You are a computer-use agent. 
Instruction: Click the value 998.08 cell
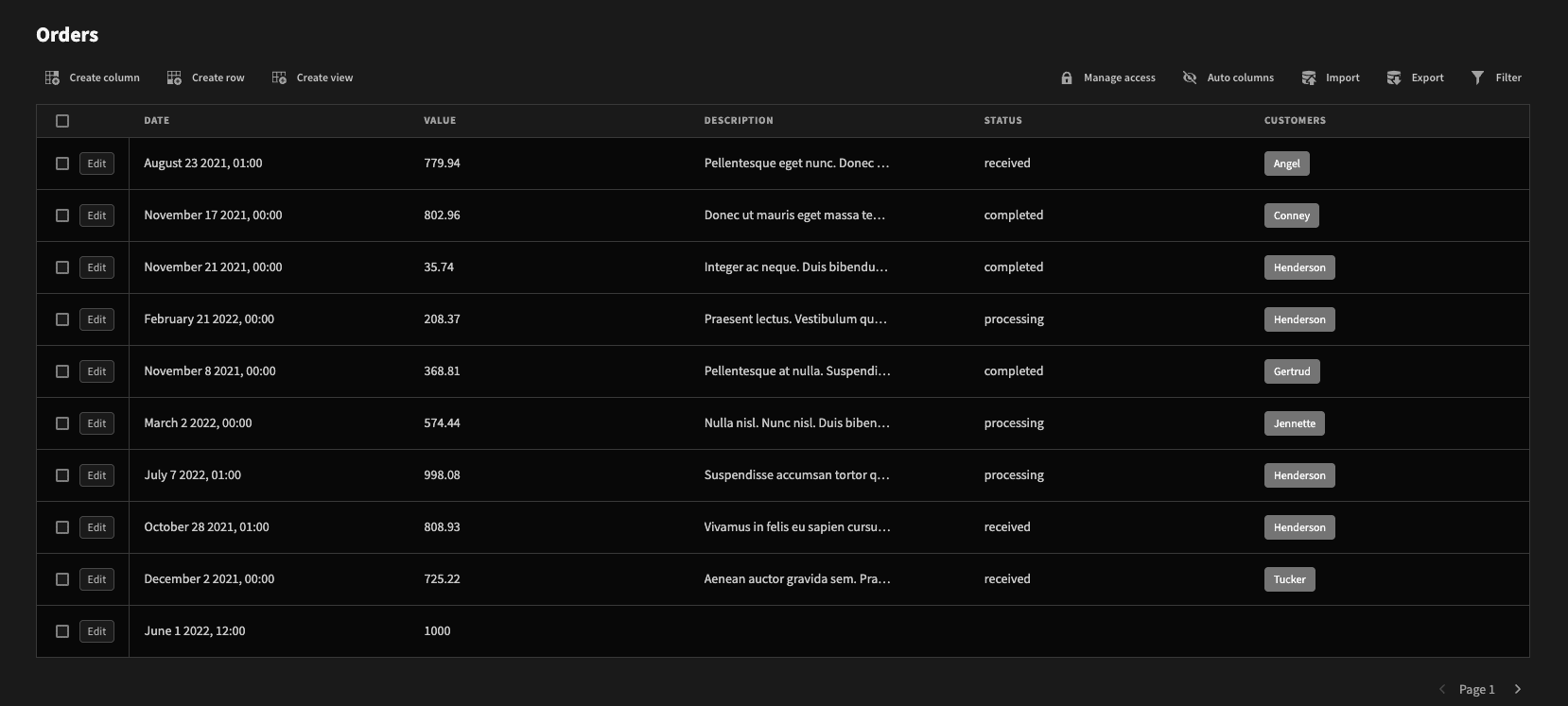(442, 474)
